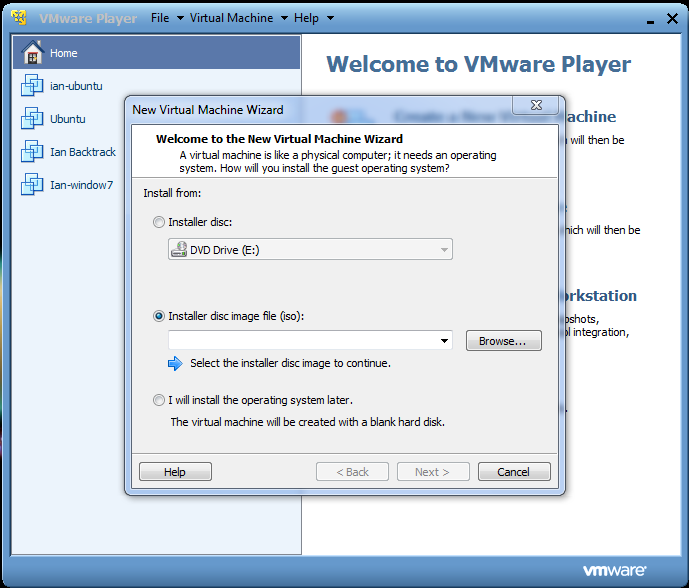Click the vmware logo in footer

tap(614, 570)
